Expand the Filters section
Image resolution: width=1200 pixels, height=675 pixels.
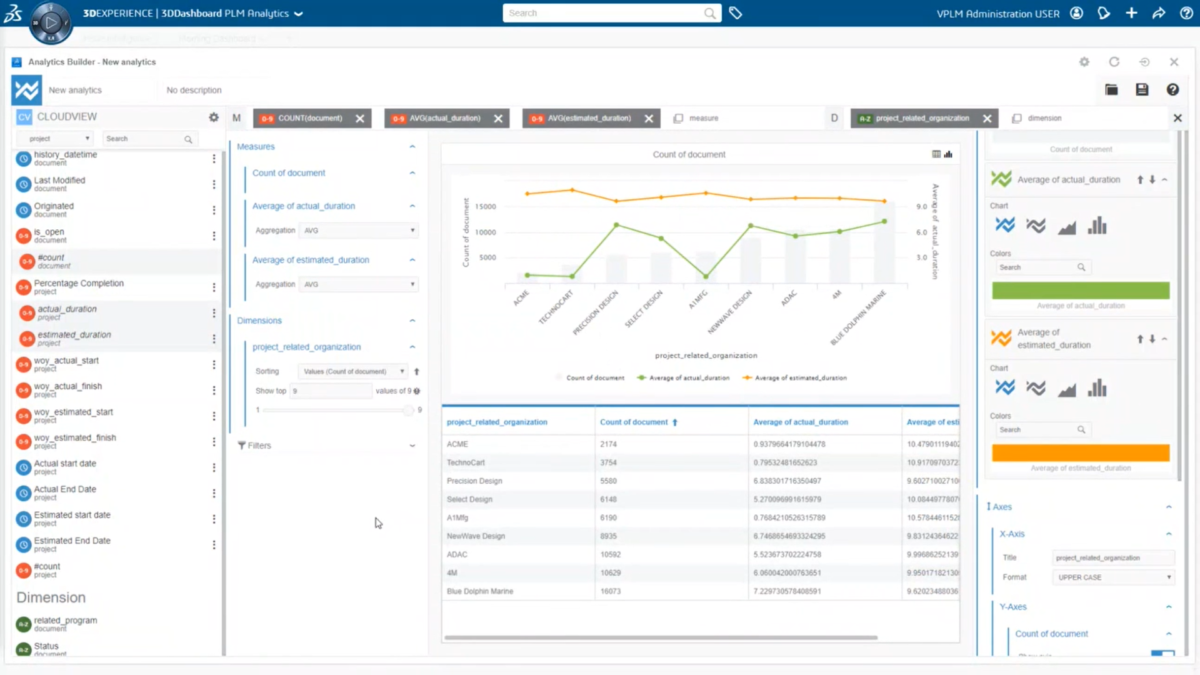412,446
